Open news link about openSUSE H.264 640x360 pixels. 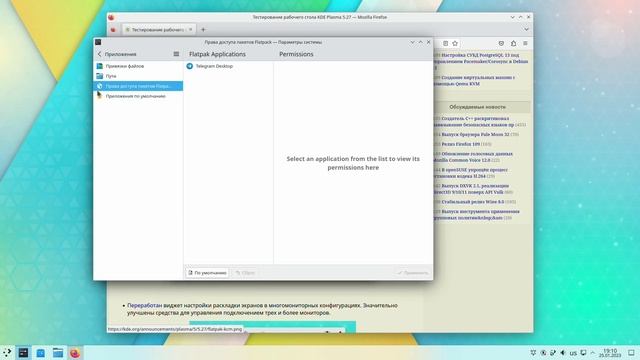[x=471, y=173]
